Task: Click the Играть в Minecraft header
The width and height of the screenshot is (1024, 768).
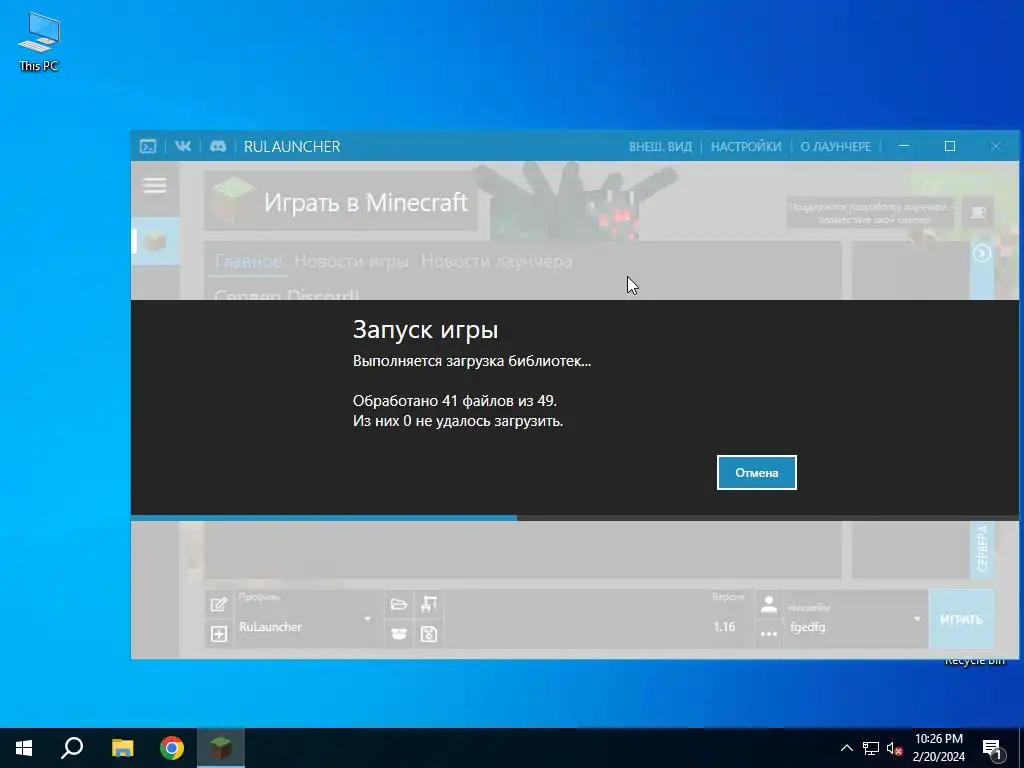Action: click(341, 202)
